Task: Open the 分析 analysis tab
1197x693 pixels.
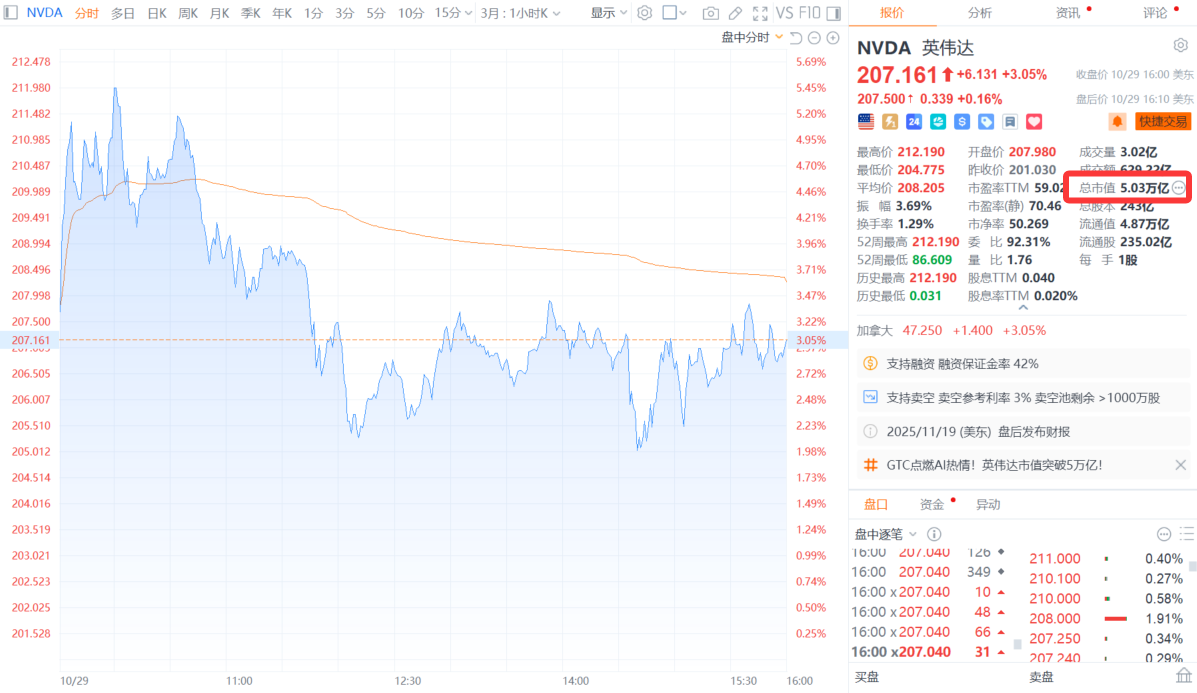Action: tap(979, 13)
